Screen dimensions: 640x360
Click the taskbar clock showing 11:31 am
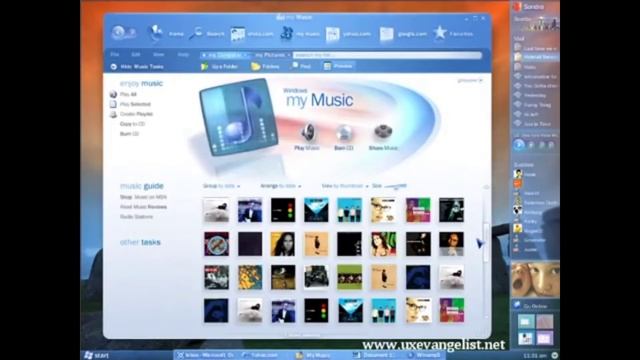(535, 356)
